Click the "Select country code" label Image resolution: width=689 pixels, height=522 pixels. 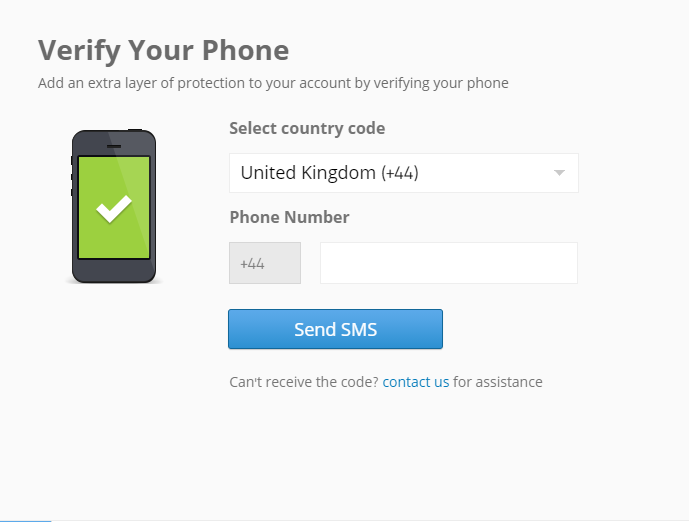point(307,128)
